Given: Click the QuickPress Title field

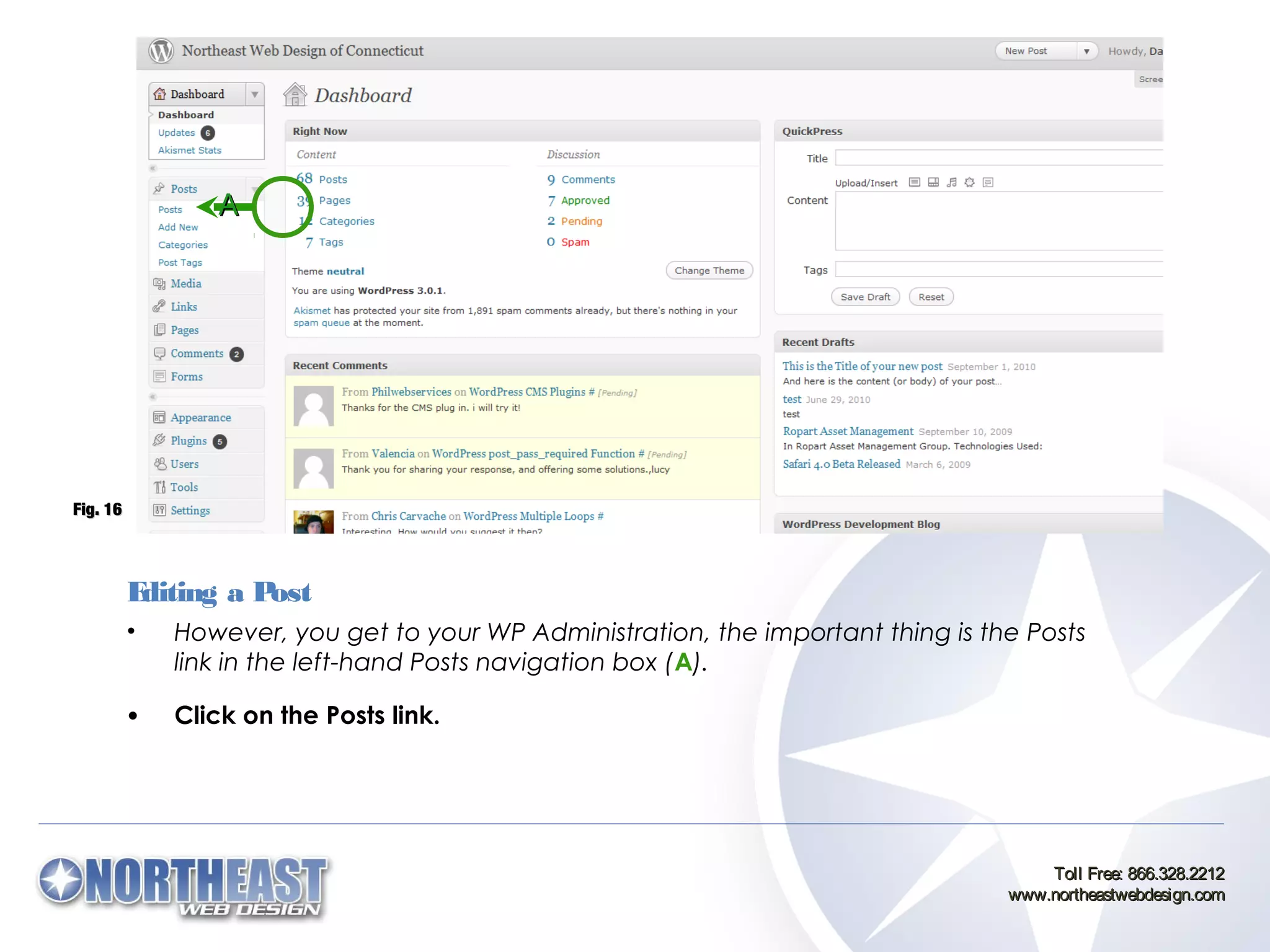Looking at the screenshot, I should 999,157.
